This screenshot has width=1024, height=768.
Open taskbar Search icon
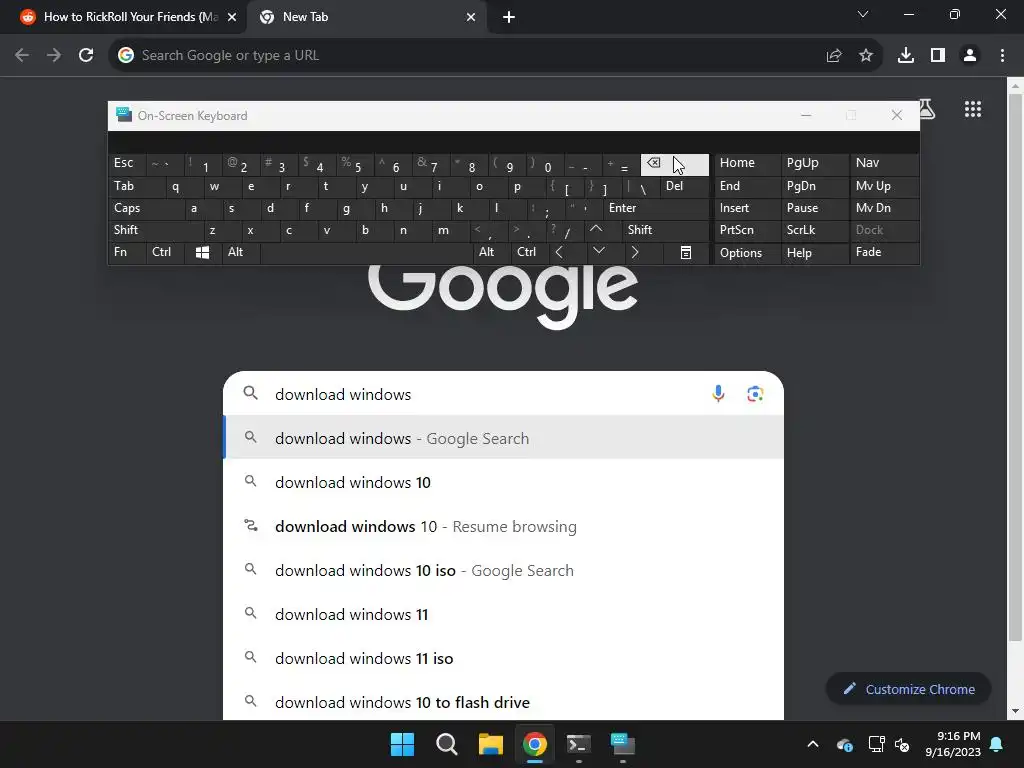[x=447, y=744]
